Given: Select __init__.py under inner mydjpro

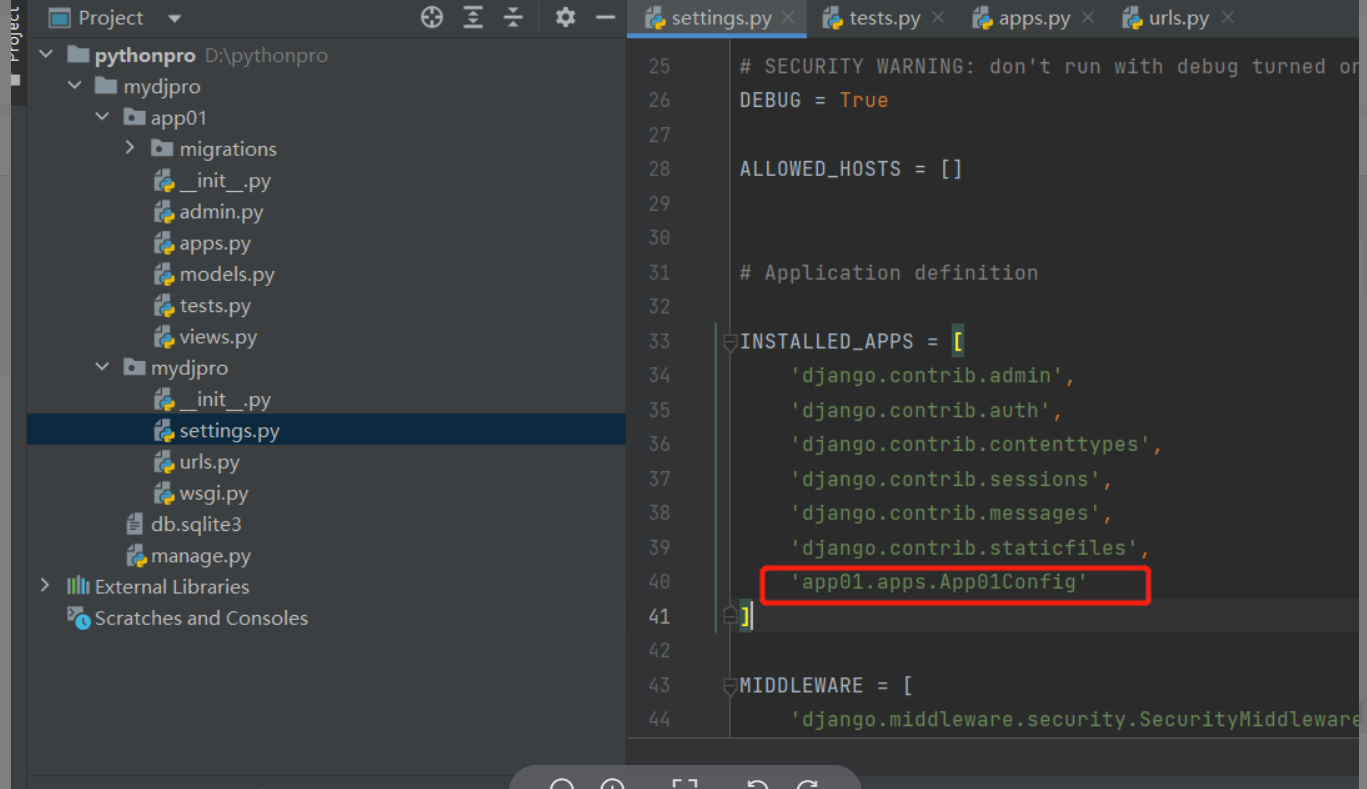Looking at the screenshot, I should click(225, 399).
